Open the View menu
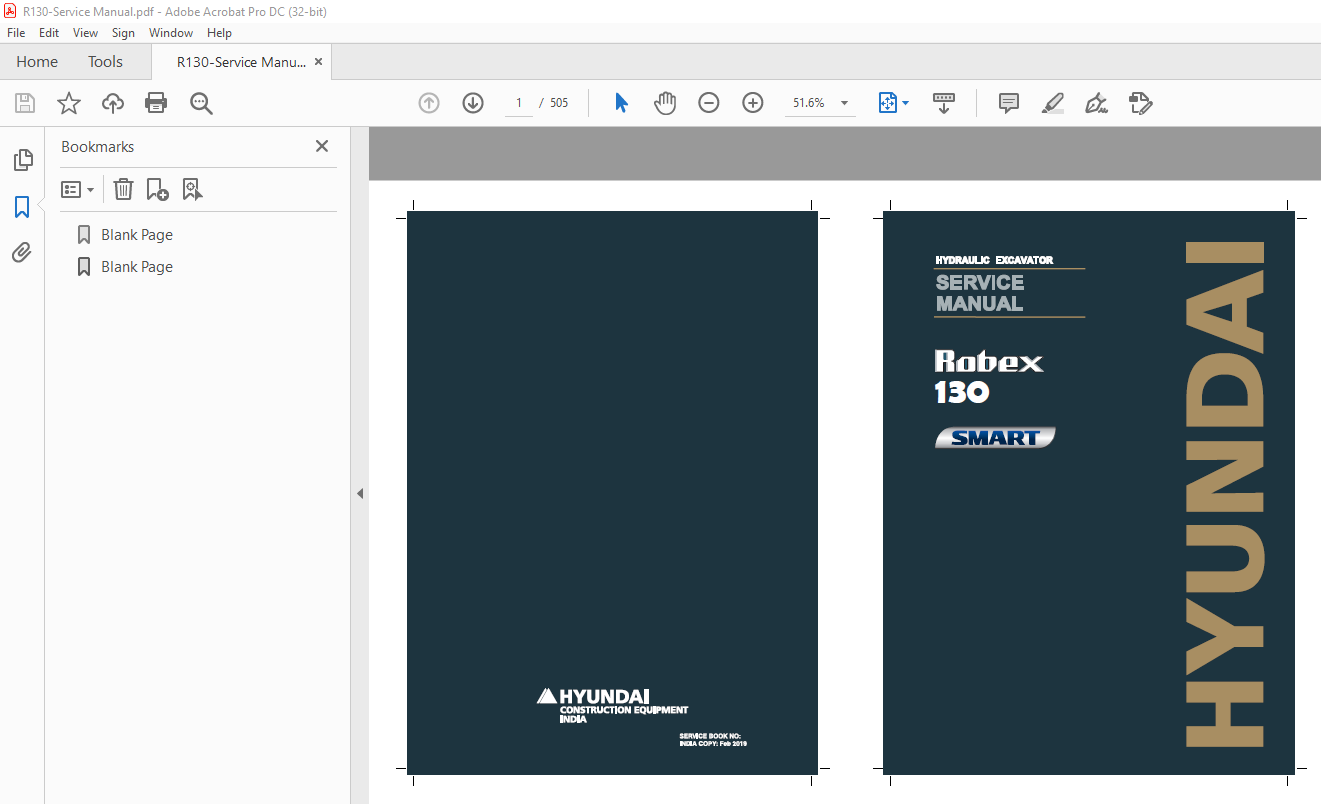This screenshot has height=804, width=1321. (x=86, y=33)
